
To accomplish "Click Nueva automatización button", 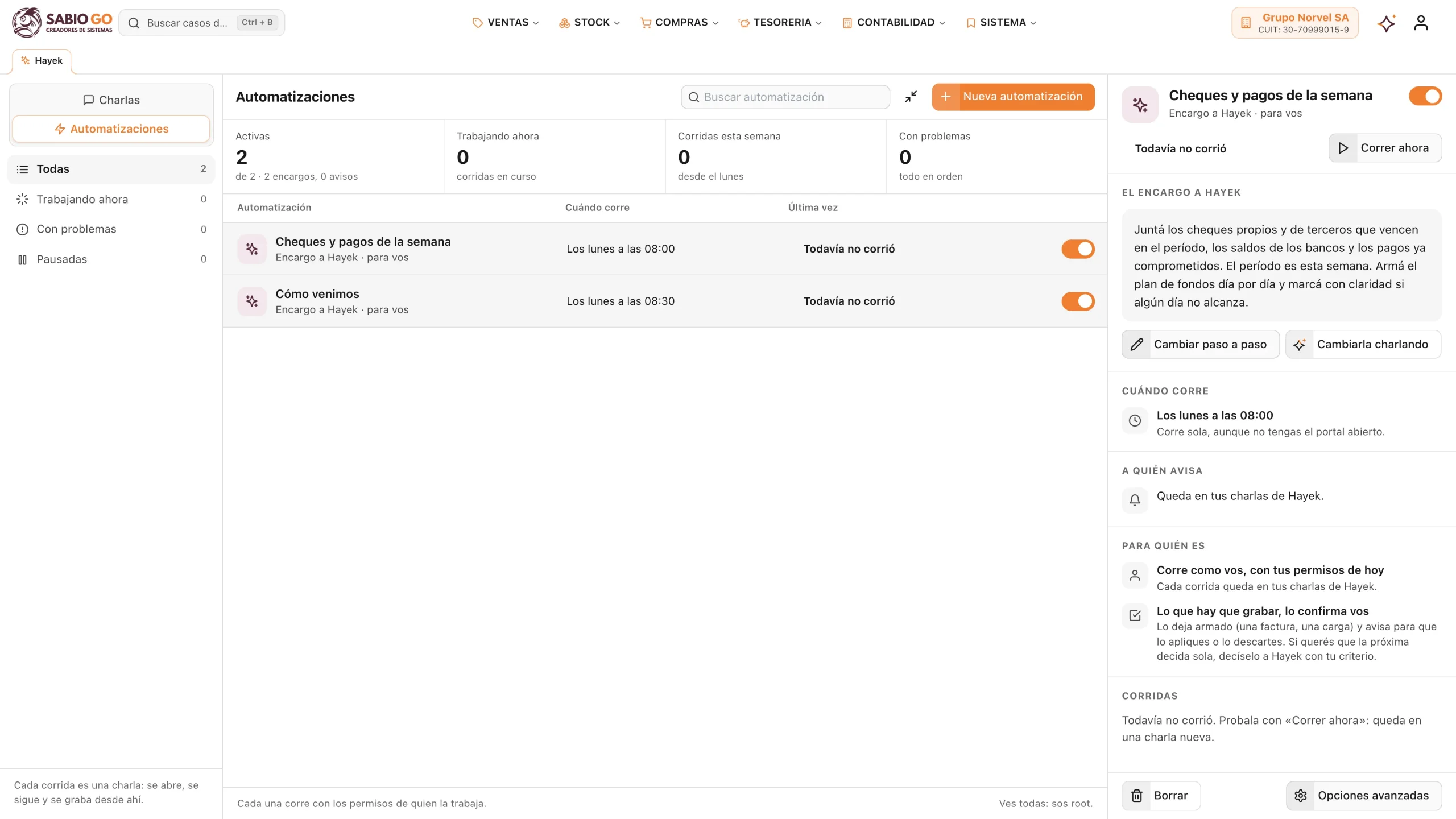I will tap(1013, 97).
